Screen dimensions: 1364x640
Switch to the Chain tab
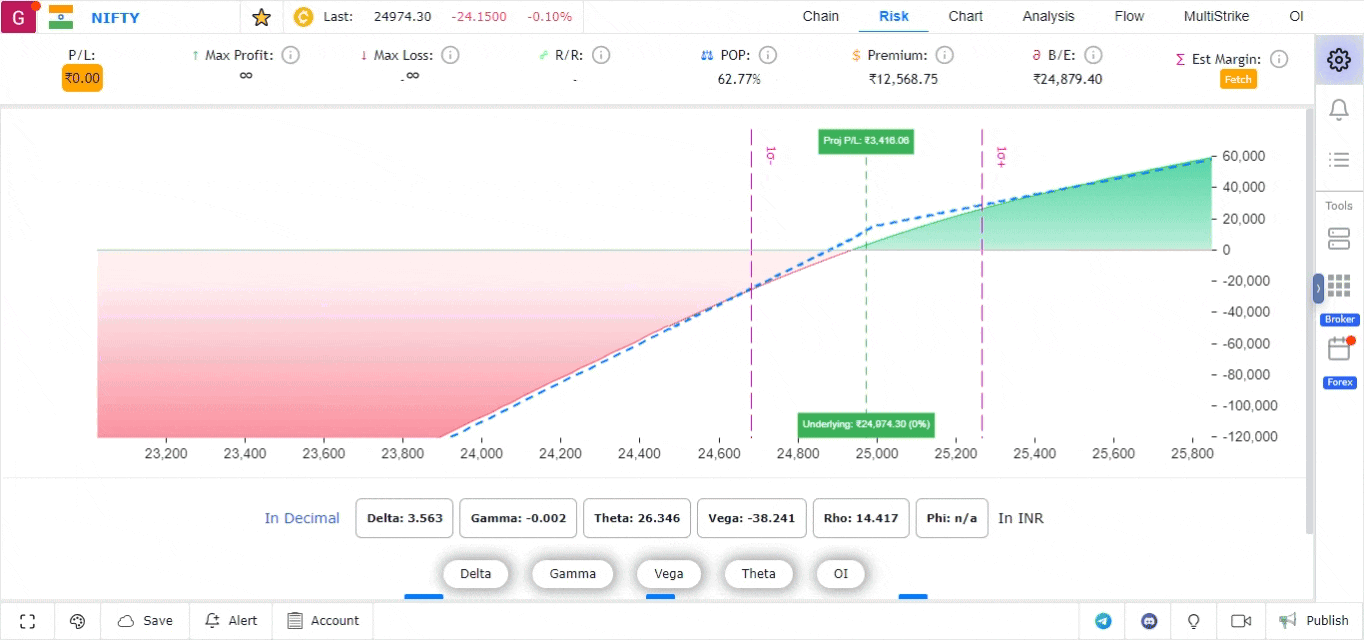click(x=820, y=16)
